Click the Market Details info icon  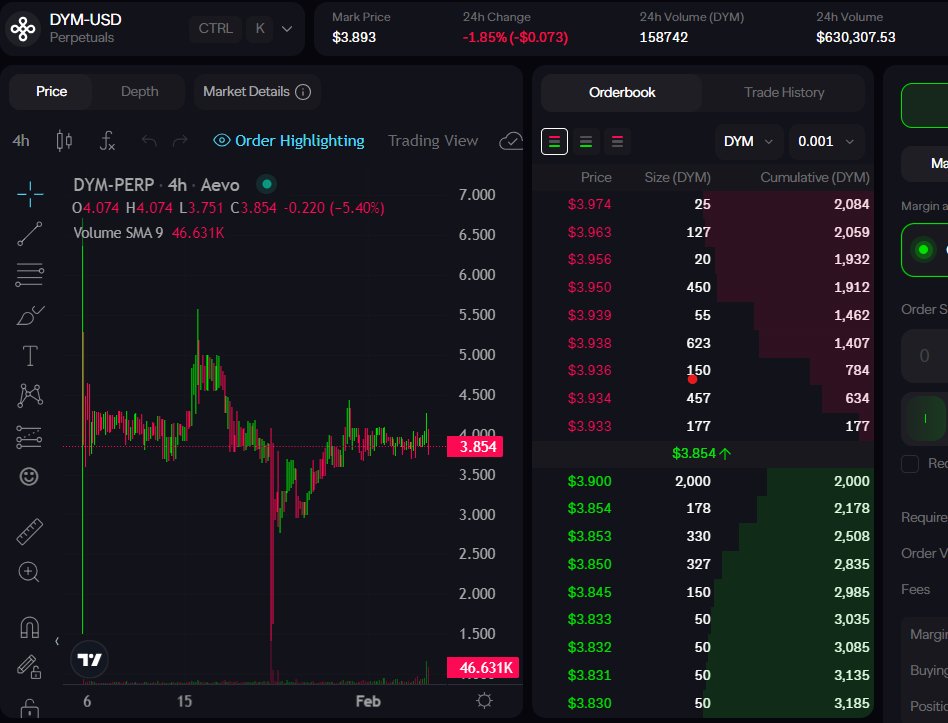pos(303,92)
